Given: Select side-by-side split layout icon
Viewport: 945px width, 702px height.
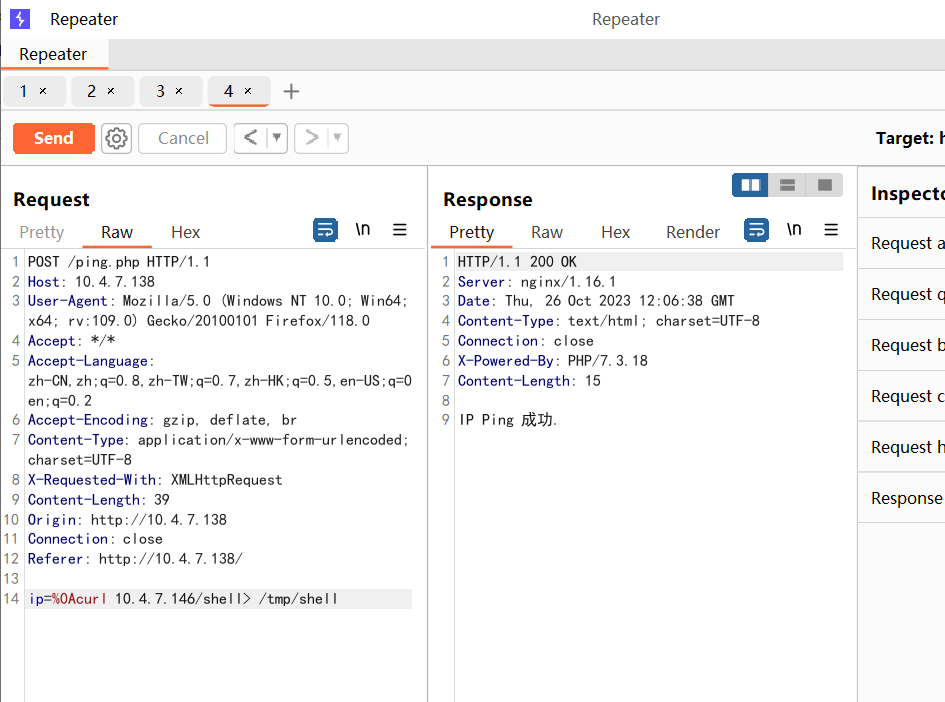Looking at the screenshot, I should 750,185.
